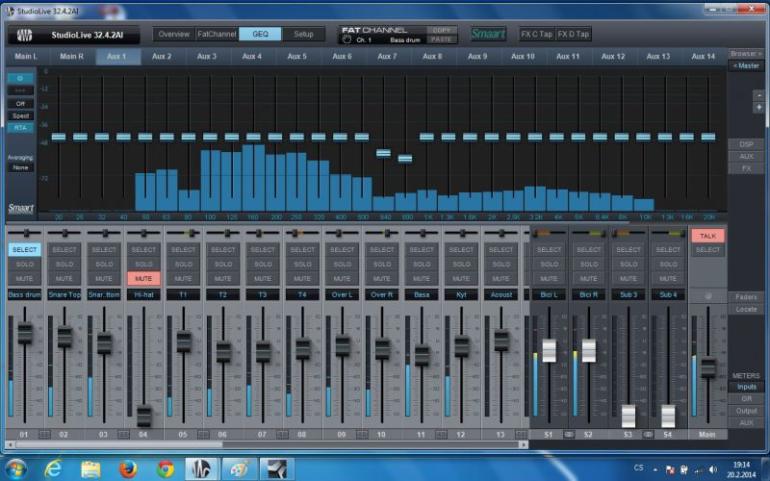
Task: Select the Aux 4 GEQ tab
Action: tap(251, 57)
